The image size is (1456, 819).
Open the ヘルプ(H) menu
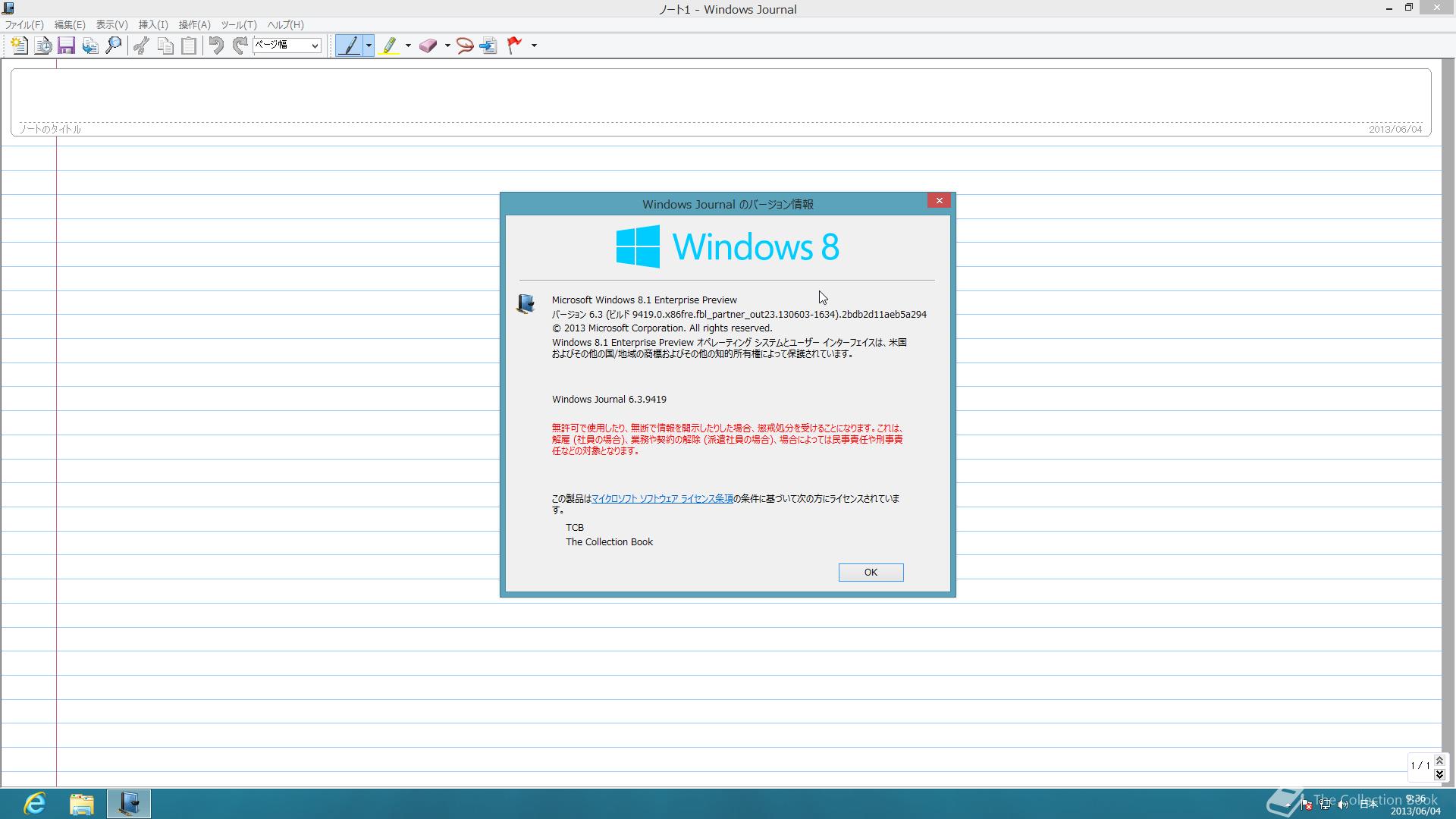(x=285, y=25)
